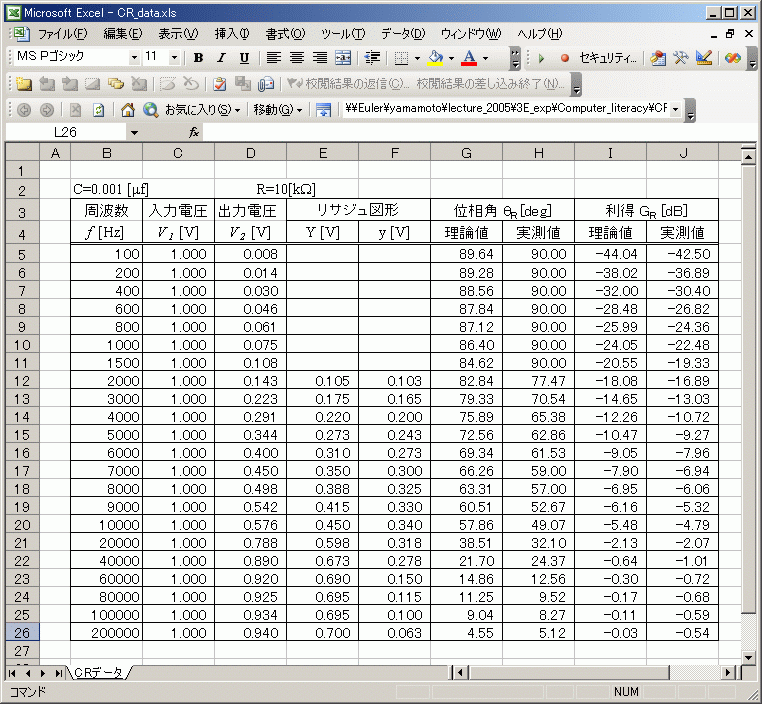Viewport: 762px width, 704px height.
Task: Click the record macro icon
Action: pos(565,58)
